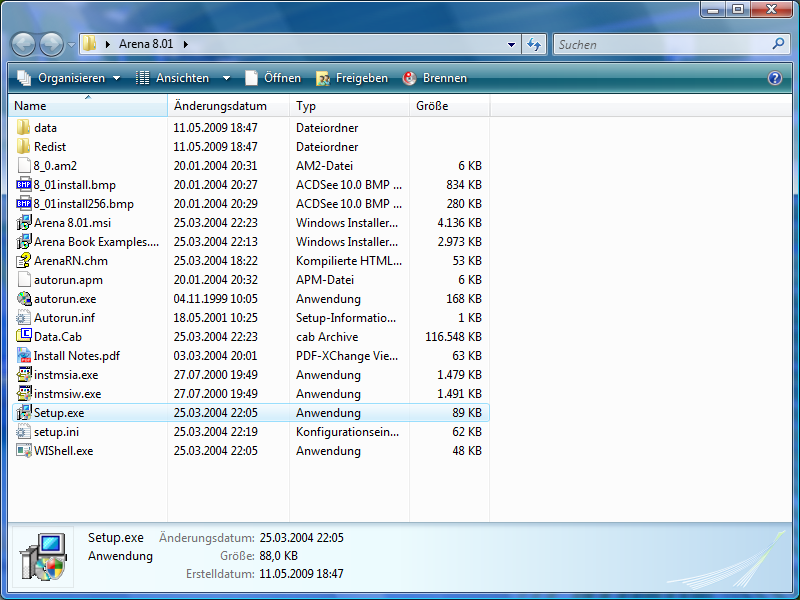The image size is (800, 600).
Task: Sort by the Größe column header
Action: (x=449, y=106)
